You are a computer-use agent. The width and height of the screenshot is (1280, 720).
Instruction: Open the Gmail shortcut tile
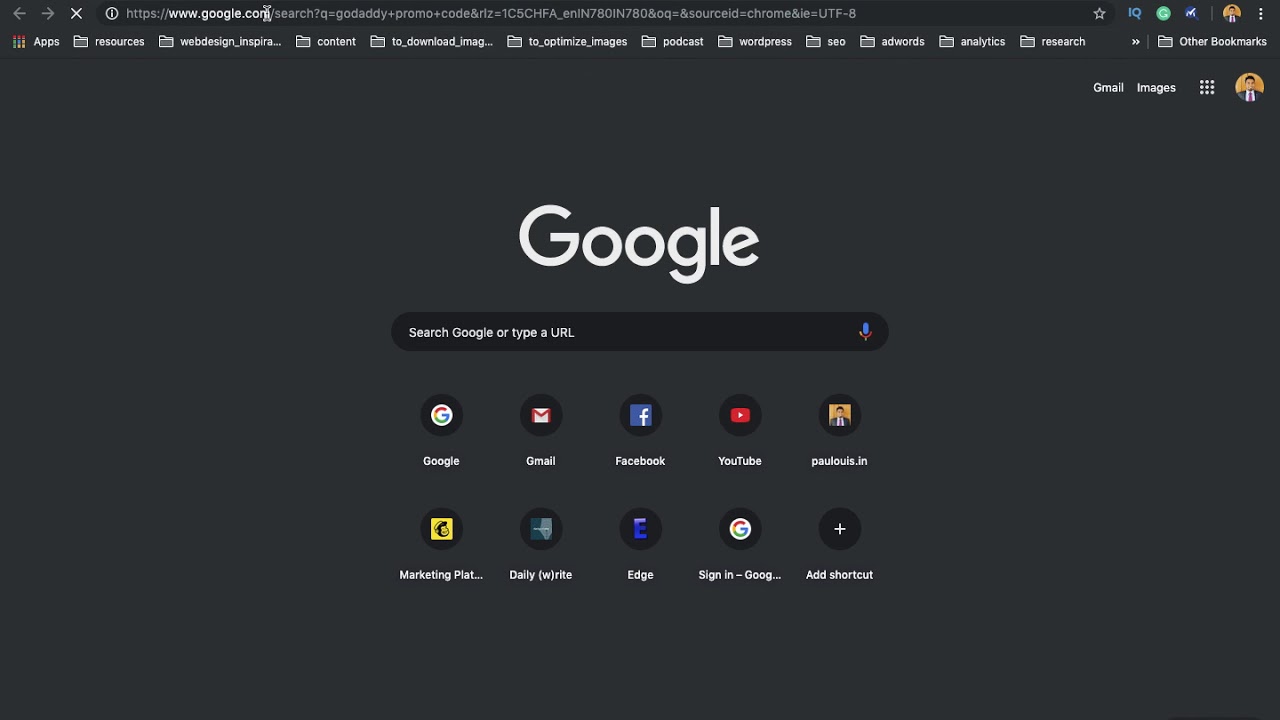pos(541,433)
